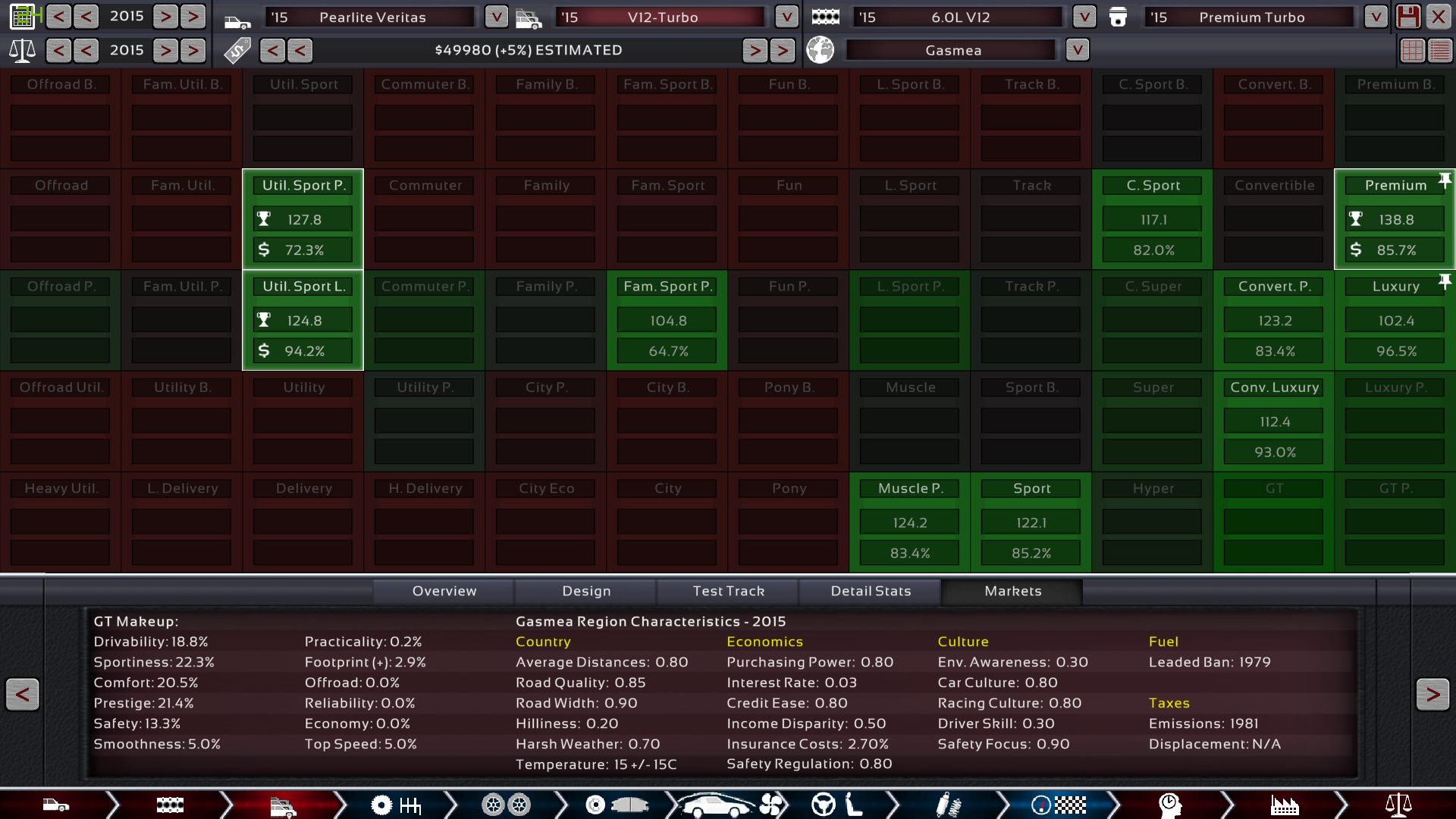Image resolution: width=1456 pixels, height=819 pixels.
Task: Switch to the Detail Stats tab
Action: [871, 591]
